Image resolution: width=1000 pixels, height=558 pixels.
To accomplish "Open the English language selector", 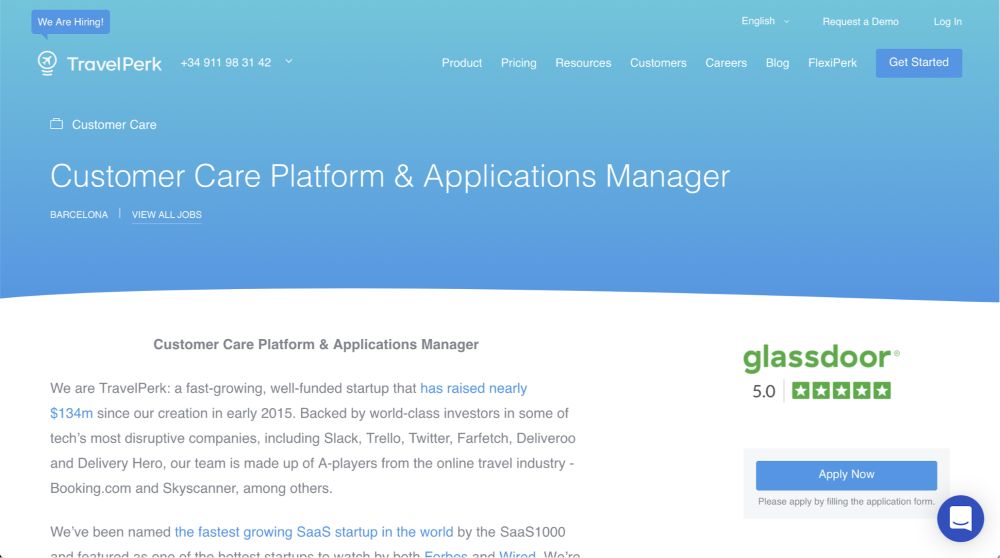I will 765,21.
